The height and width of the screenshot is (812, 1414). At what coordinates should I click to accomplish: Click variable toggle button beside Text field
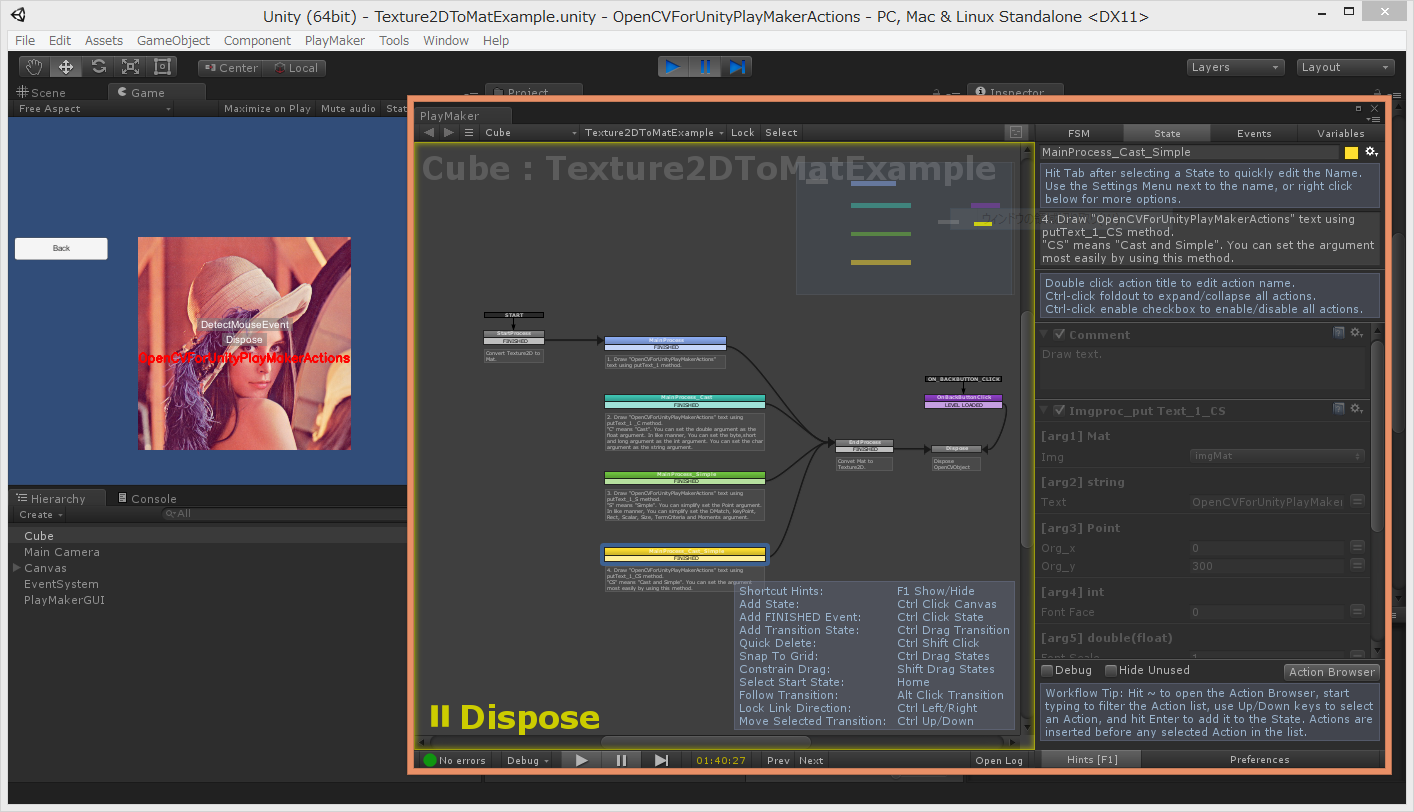click(x=1357, y=501)
